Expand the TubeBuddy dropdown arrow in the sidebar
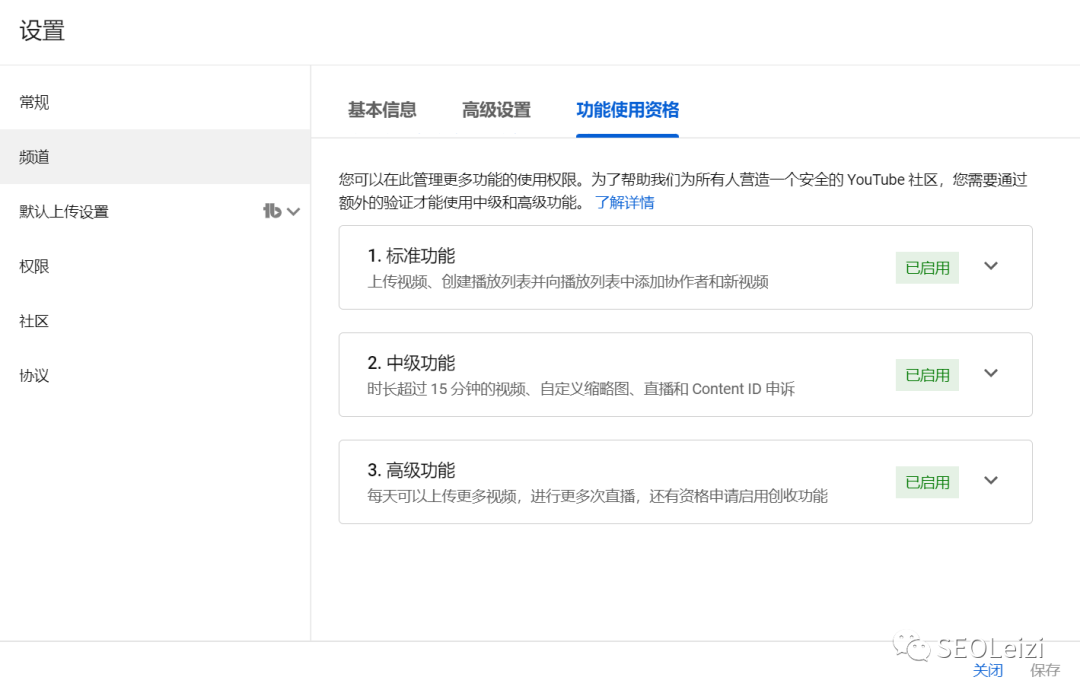This screenshot has height=693, width=1080. (x=293, y=211)
